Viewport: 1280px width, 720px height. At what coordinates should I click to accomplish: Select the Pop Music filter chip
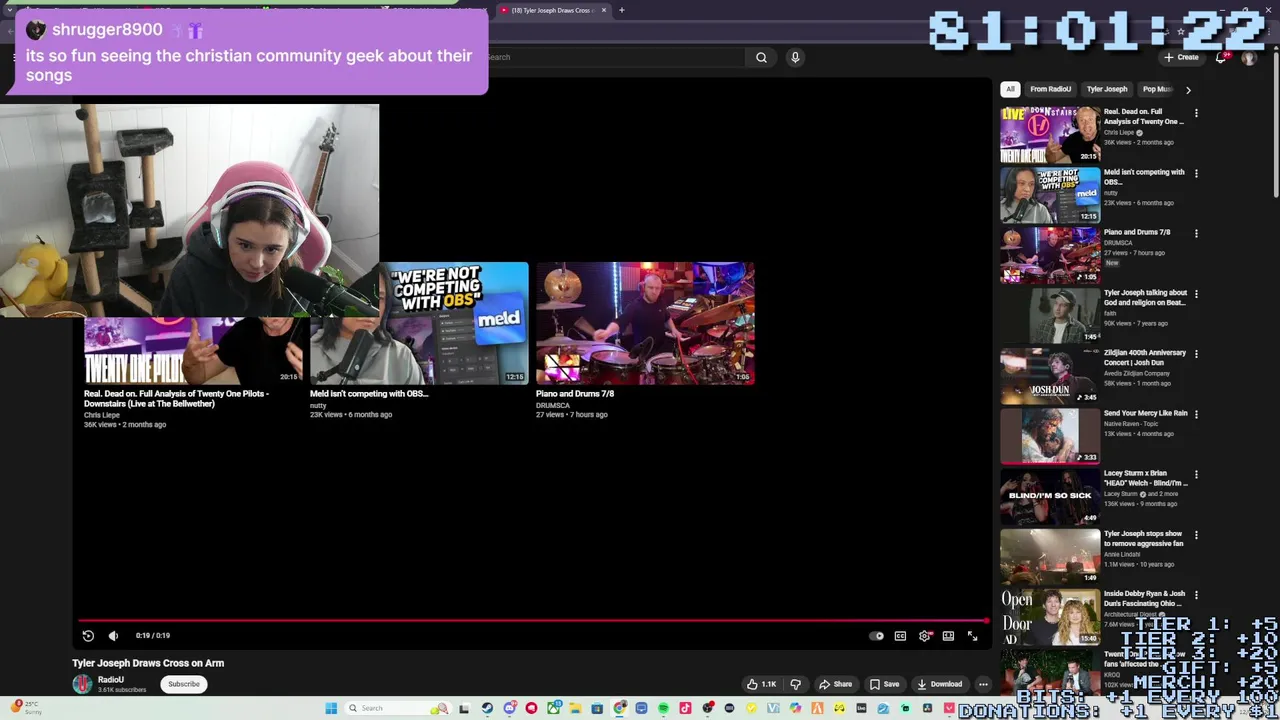(x=1156, y=89)
